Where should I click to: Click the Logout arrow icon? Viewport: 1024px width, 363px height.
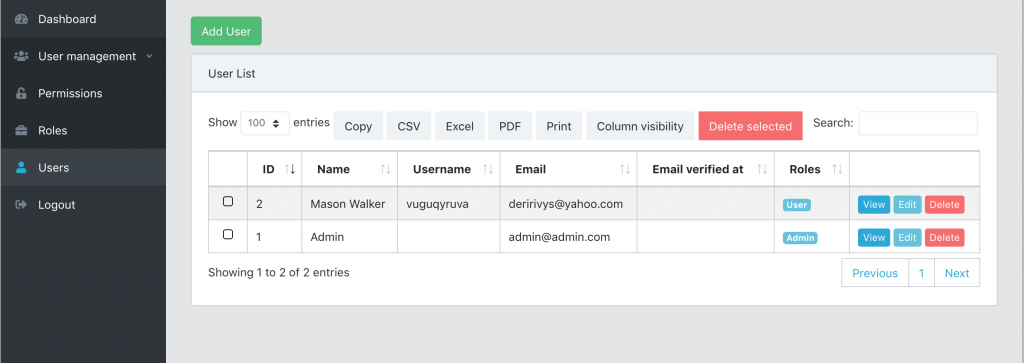21,205
